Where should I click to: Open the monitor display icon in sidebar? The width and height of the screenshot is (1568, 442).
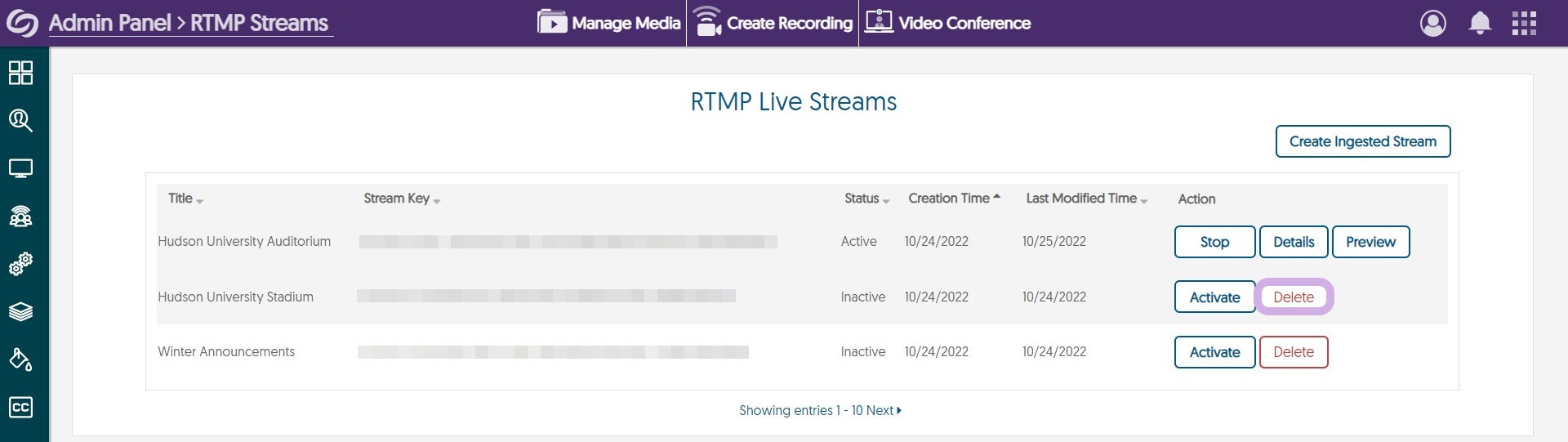20,169
